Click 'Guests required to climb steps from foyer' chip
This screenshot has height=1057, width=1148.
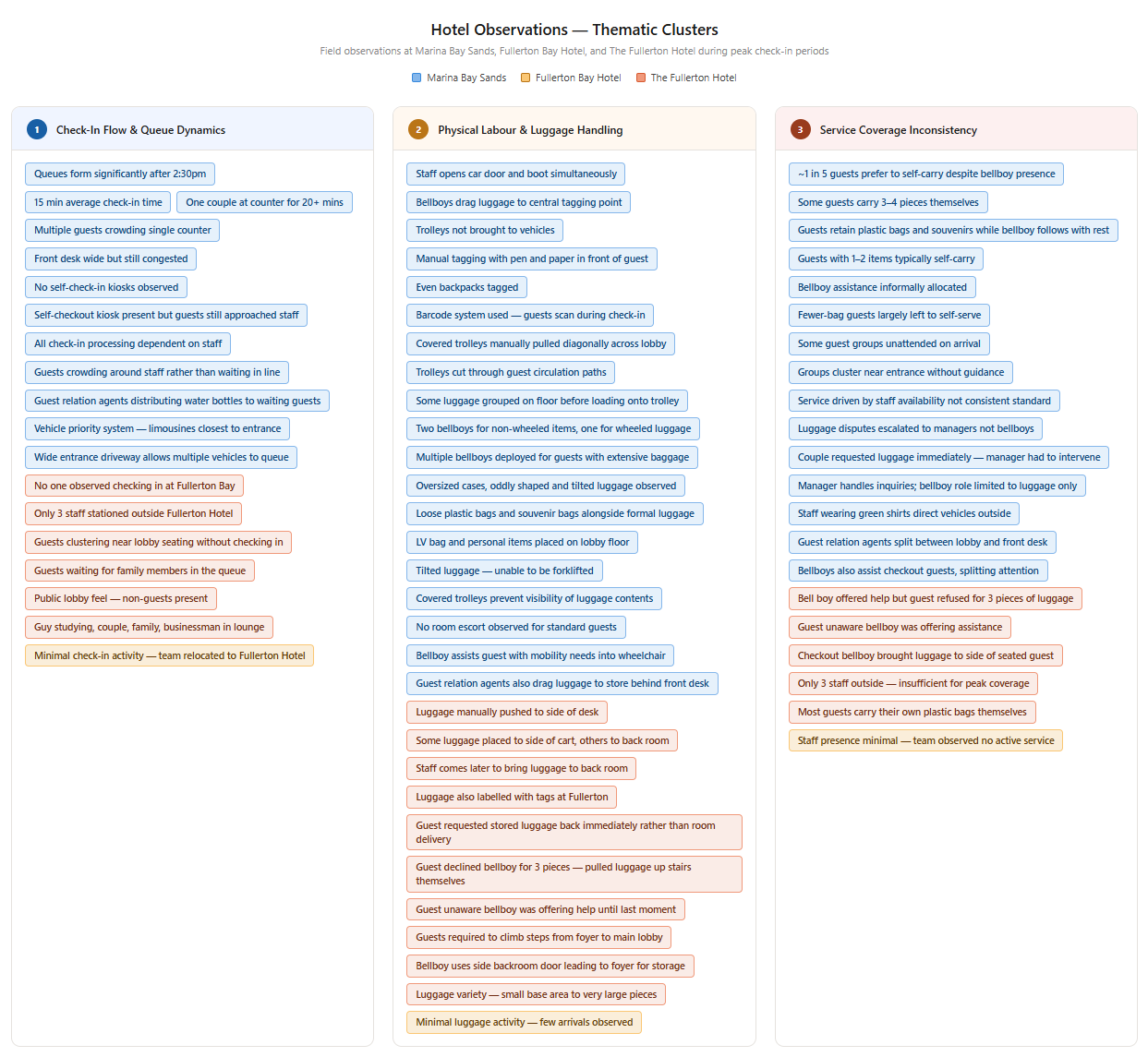point(538,937)
